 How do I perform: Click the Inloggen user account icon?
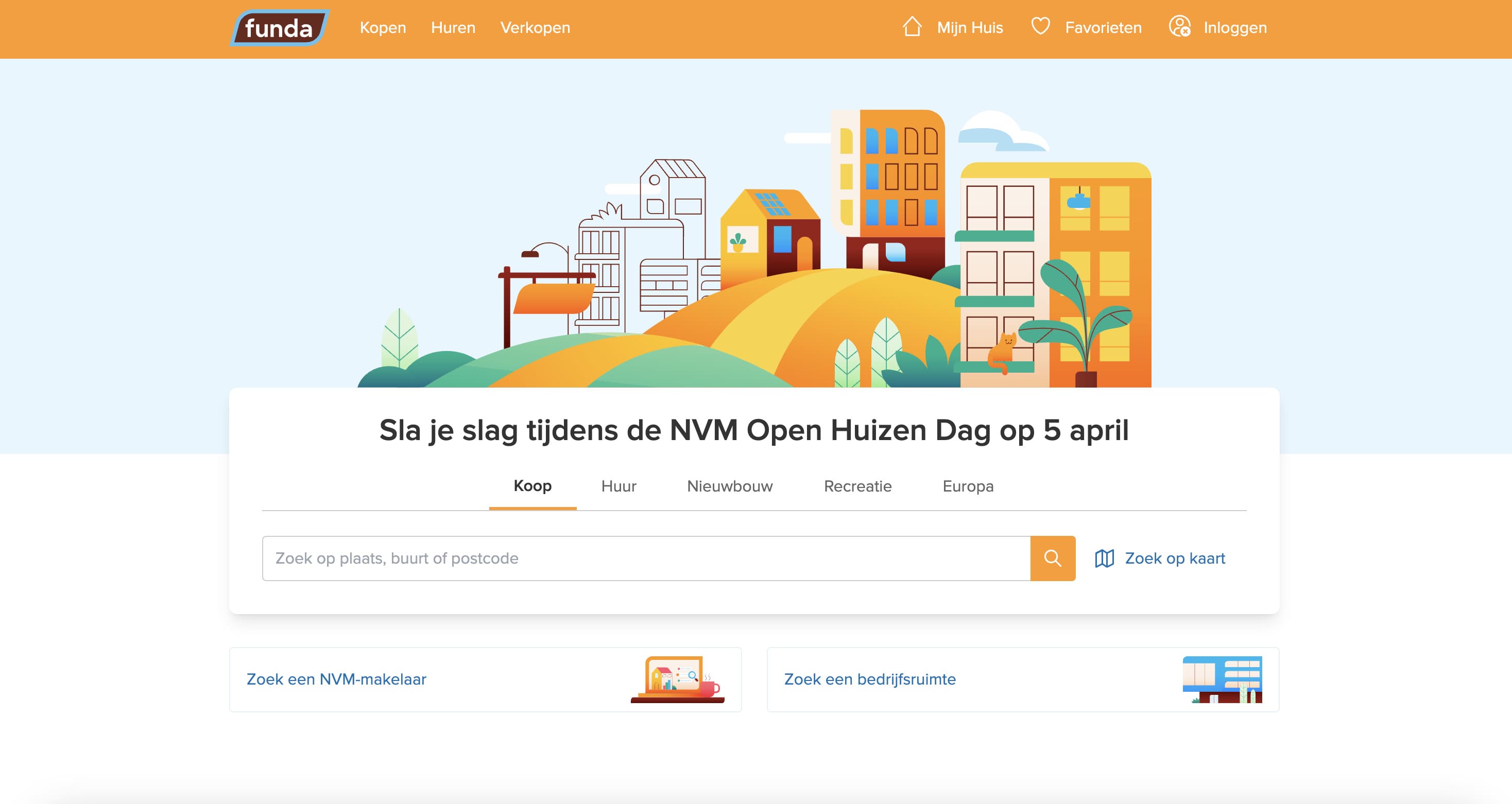[1179, 27]
